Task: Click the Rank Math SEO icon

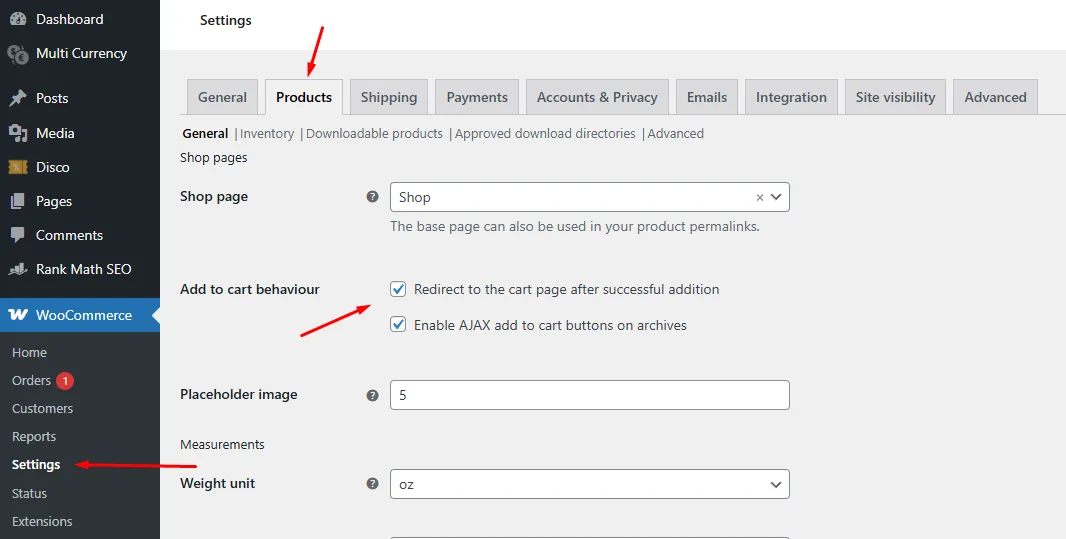Action: (x=17, y=269)
